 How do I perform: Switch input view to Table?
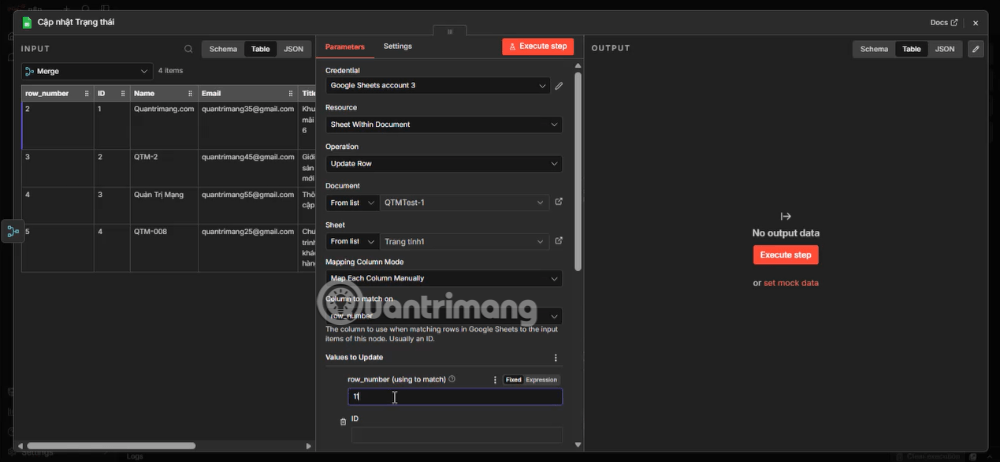click(x=260, y=49)
